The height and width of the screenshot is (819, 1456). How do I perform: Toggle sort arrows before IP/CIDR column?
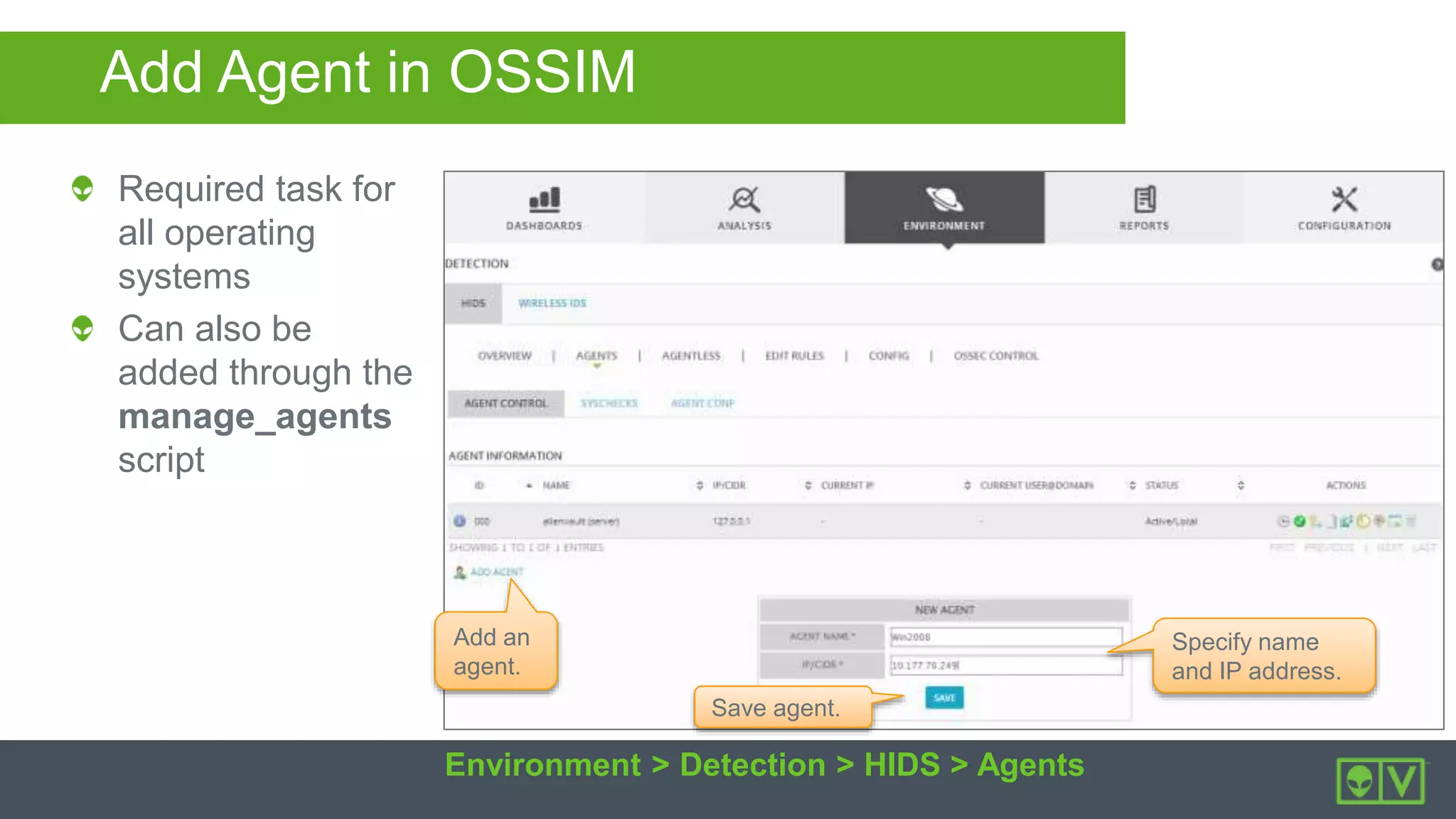coord(700,486)
